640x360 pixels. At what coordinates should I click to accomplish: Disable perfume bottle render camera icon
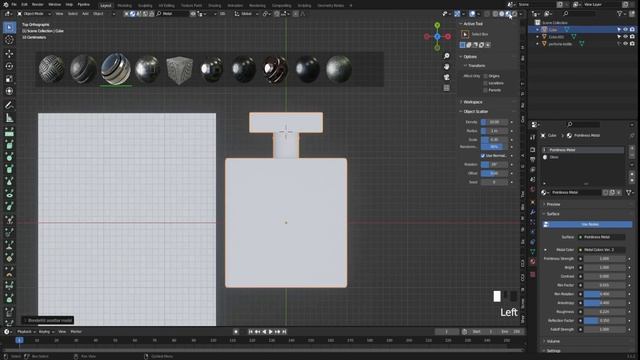[x=632, y=44]
